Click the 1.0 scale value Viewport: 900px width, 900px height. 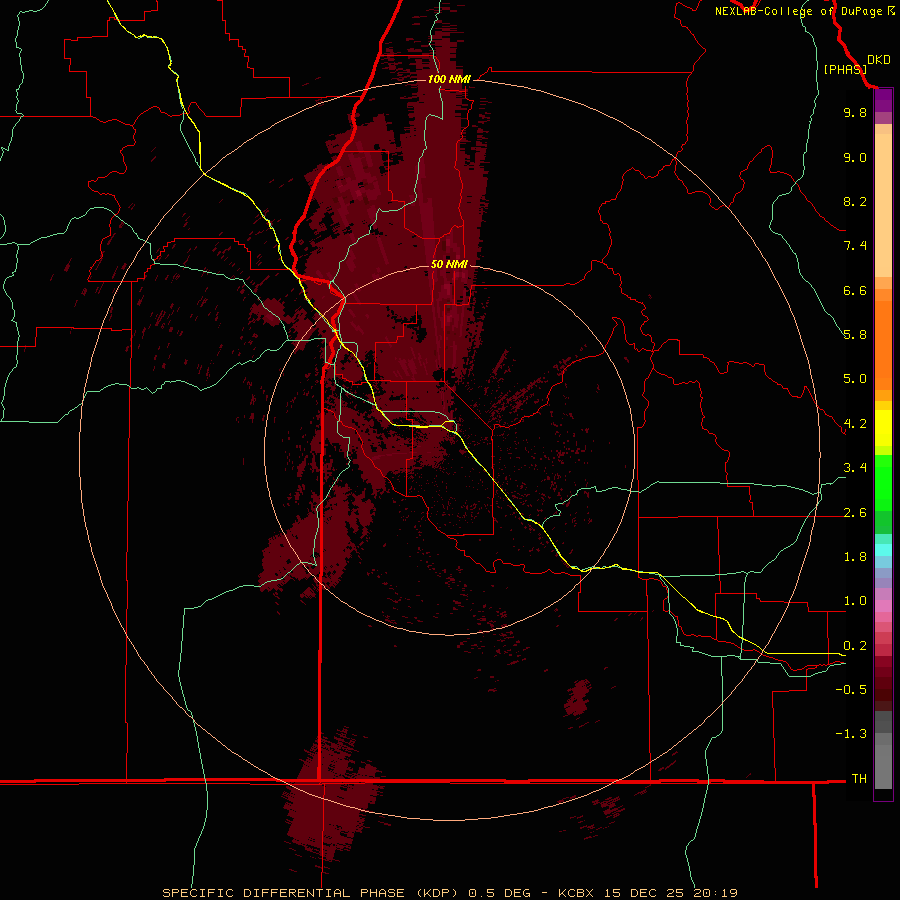(855, 601)
